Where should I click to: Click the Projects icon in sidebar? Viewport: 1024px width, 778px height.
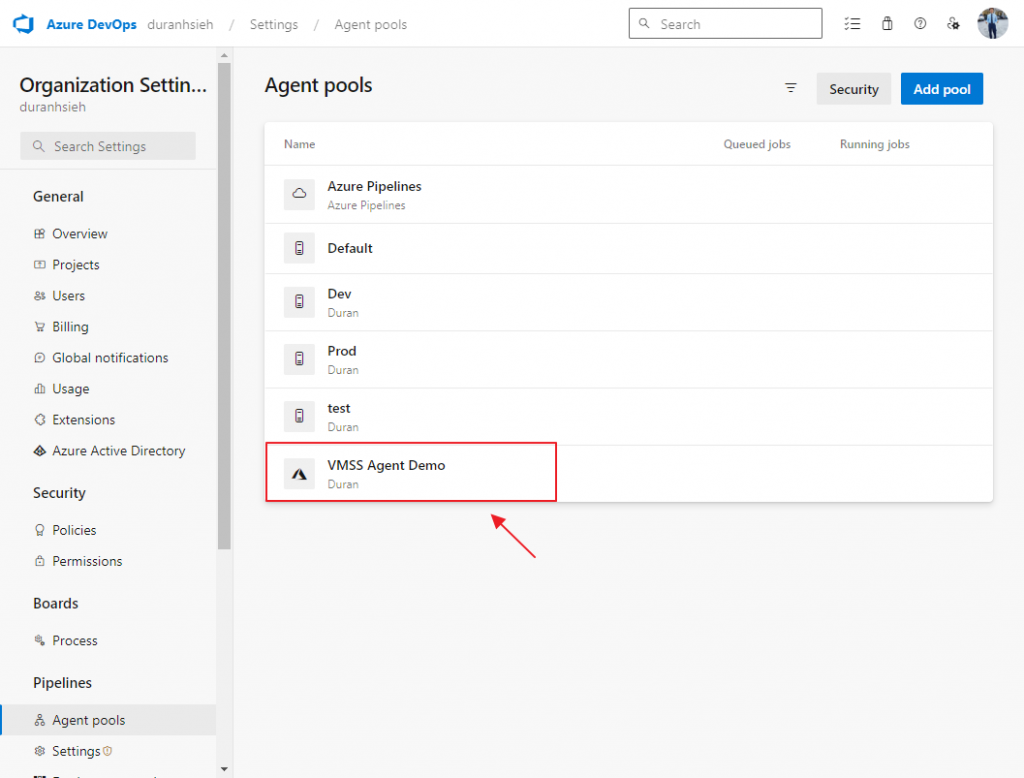(40, 265)
